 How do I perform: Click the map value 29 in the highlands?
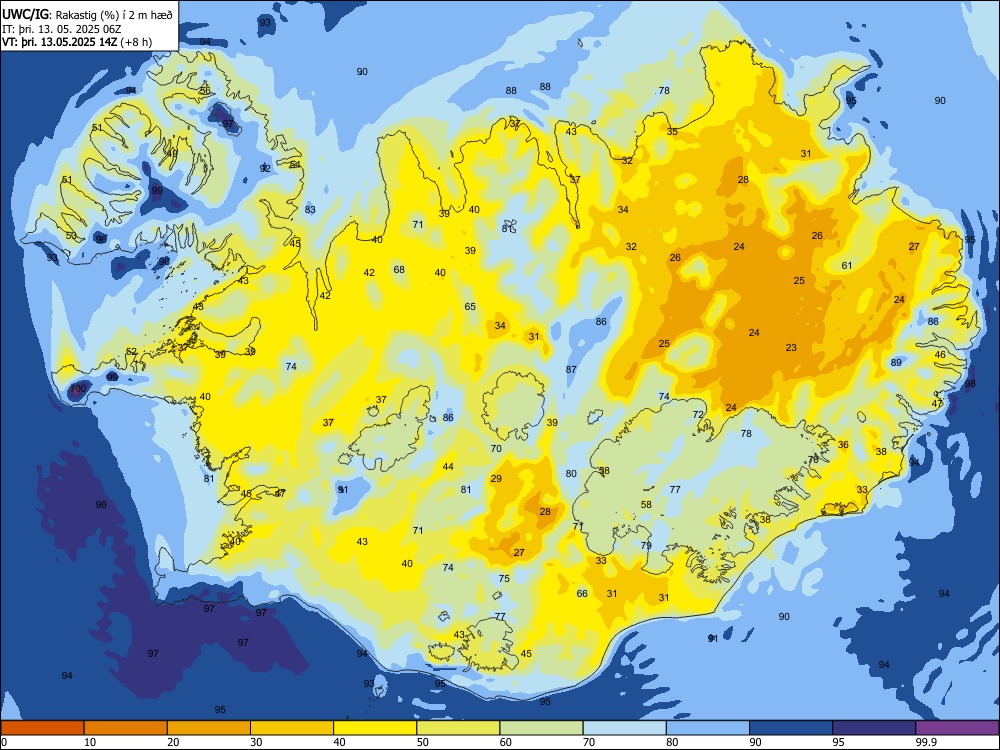click(496, 478)
